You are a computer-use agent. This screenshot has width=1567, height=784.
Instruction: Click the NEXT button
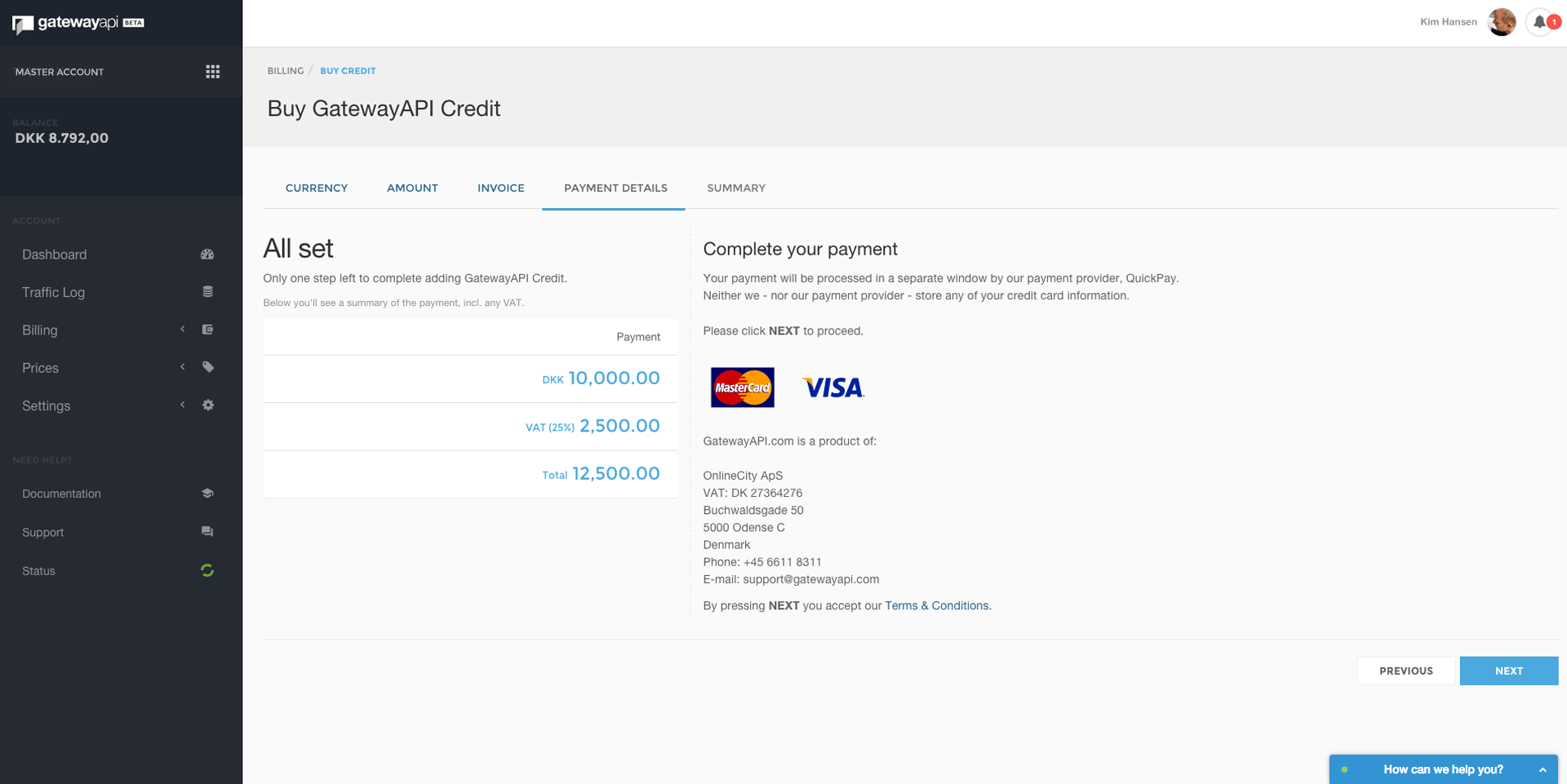(x=1509, y=671)
